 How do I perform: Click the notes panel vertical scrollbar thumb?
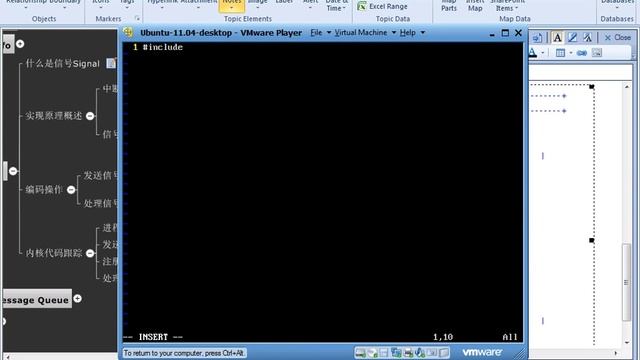point(626,282)
